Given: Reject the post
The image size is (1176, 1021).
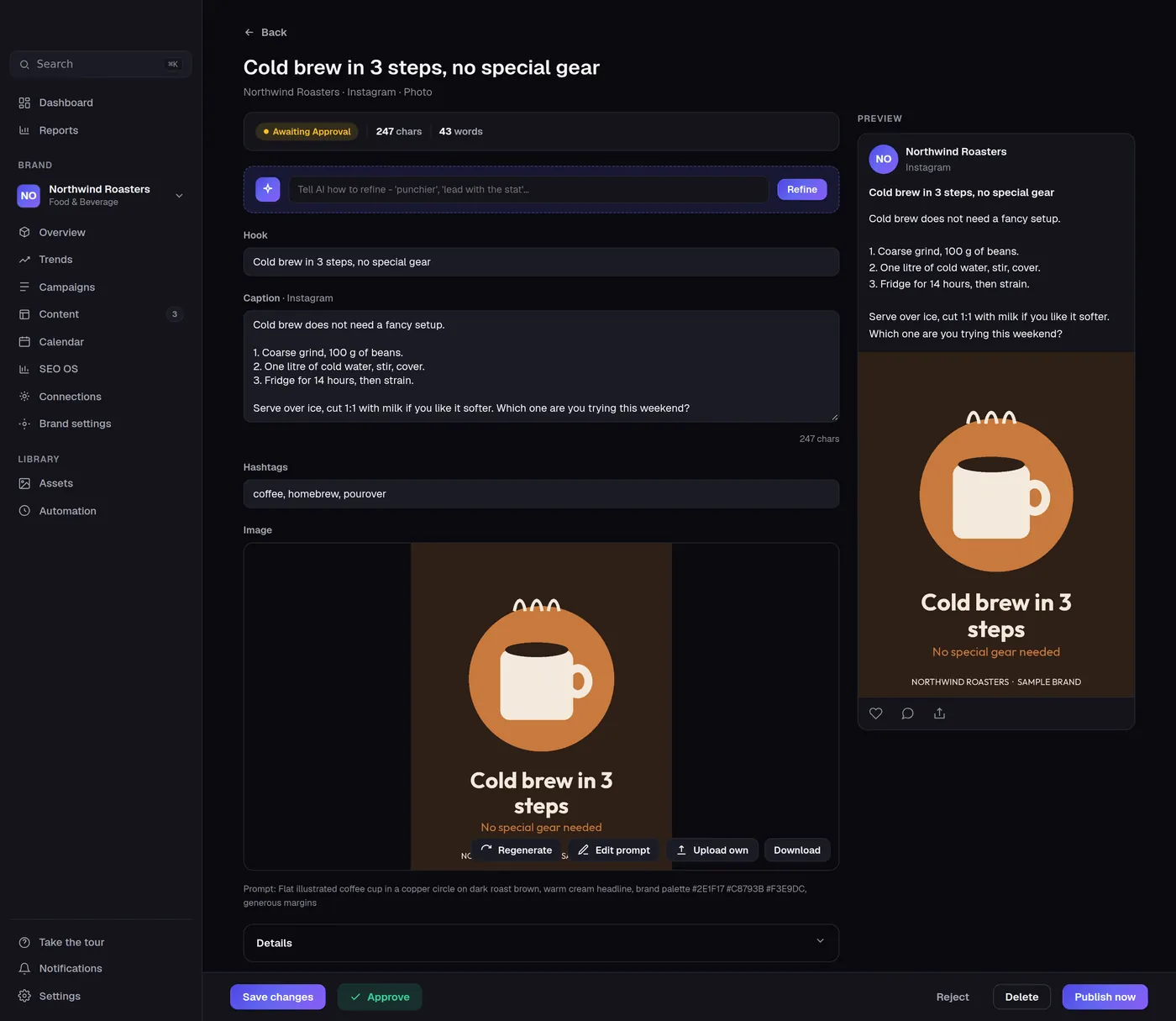Looking at the screenshot, I should tap(953, 997).
